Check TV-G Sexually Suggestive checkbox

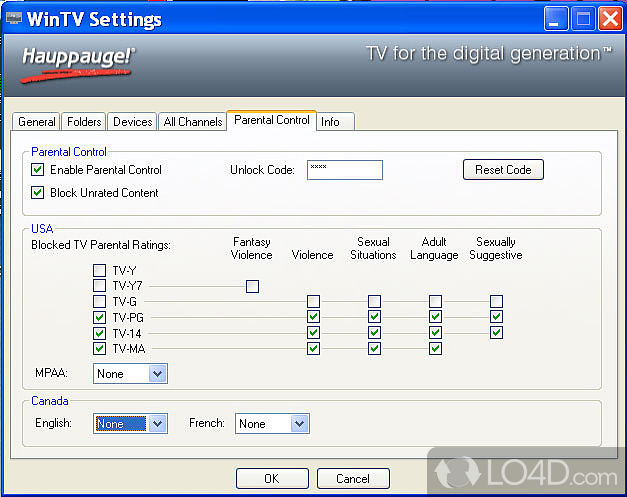[496, 301]
